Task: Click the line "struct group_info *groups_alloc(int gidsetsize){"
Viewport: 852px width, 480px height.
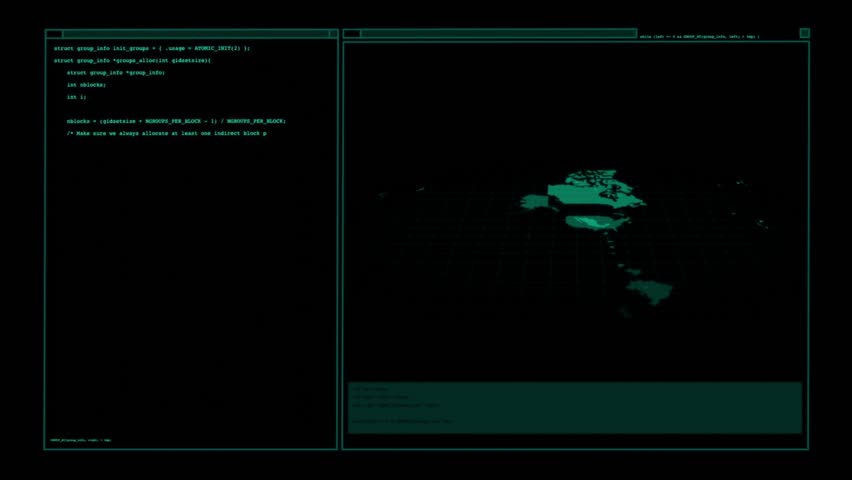Action: [x=132, y=60]
